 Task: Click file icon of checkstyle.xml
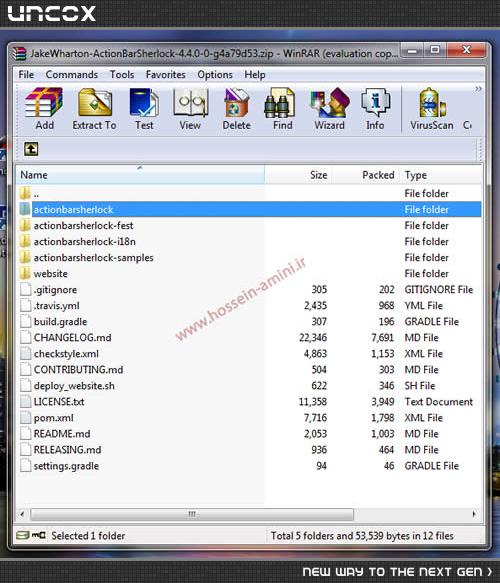tap(25, 354)
